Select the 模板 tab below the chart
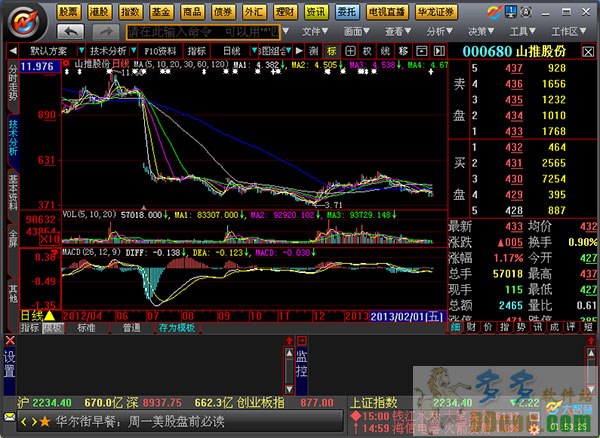This screenshot has width=600, height=438. click(x=53, y=328)
